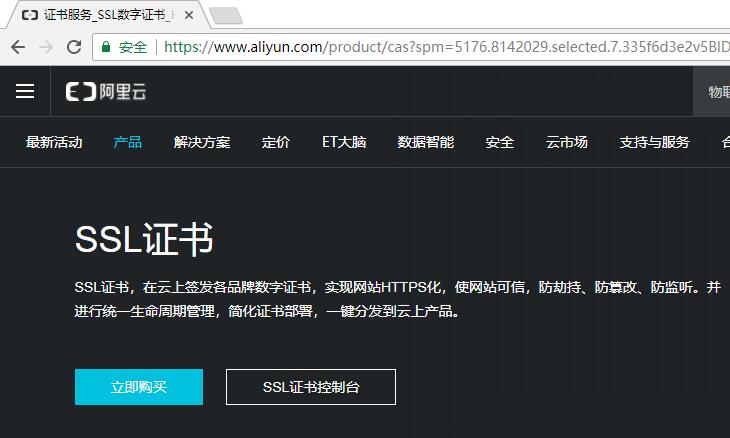
Task: Go back with the browser back arrow
Action: [18, 47]
